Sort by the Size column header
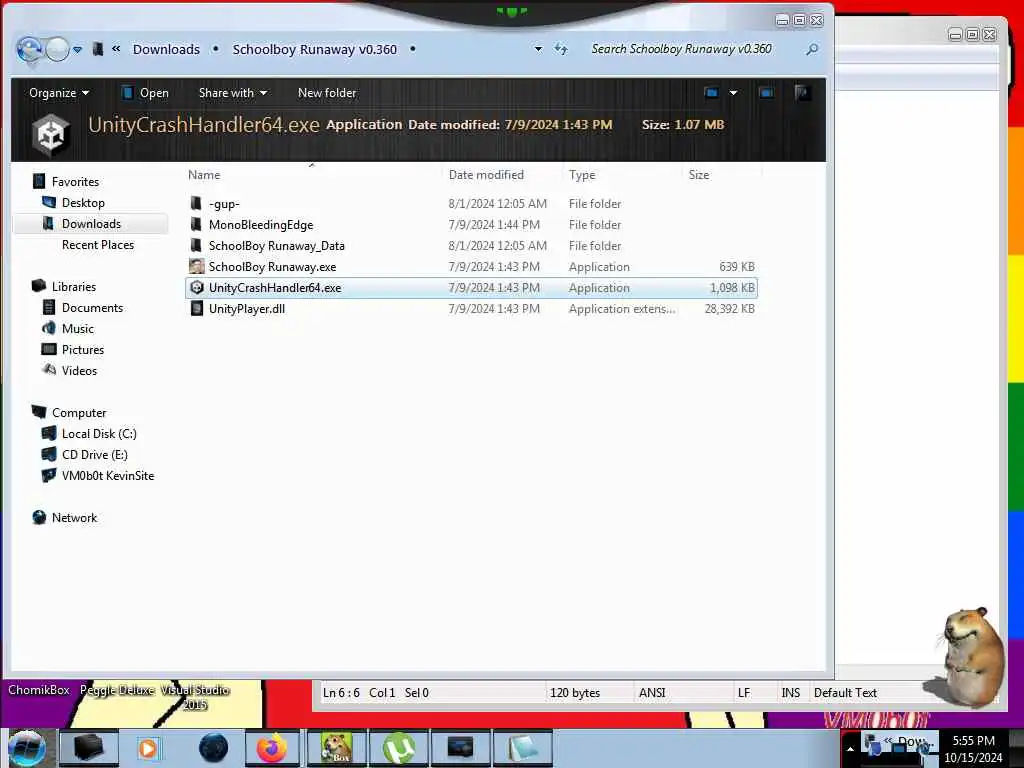Image resolution: width=1024 pixels, height=768 pixels. [x=699, y=175]
